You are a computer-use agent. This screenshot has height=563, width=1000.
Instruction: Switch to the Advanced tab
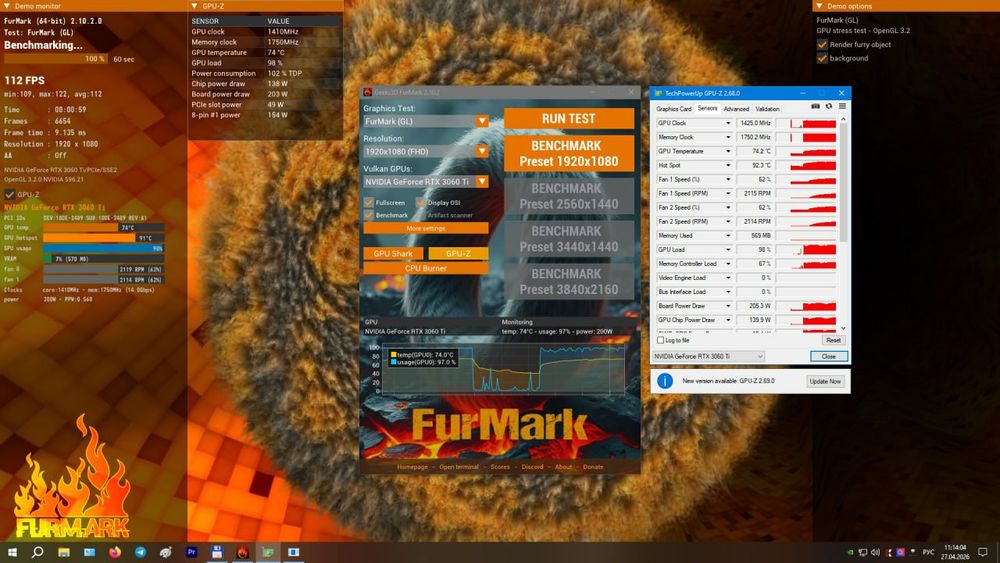[736, 109]
